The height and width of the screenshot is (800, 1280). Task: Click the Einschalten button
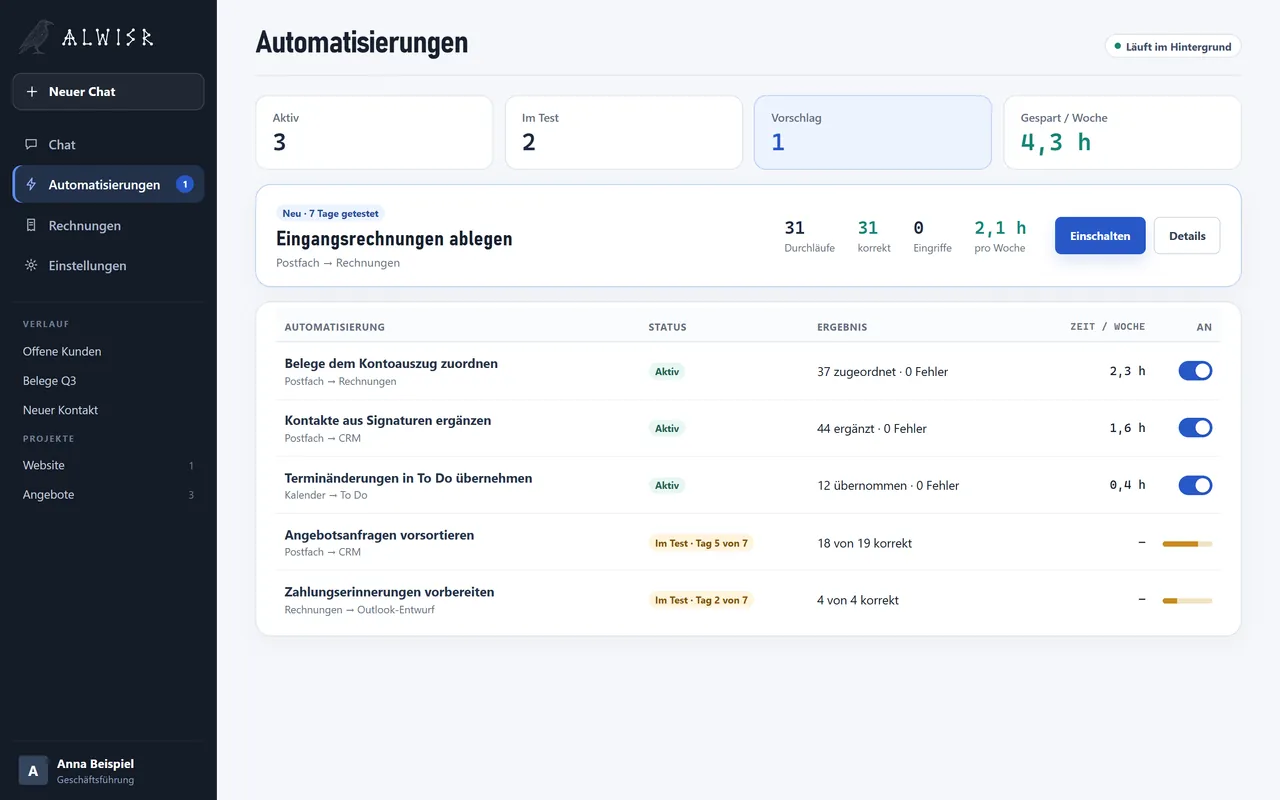click(1100, 236)
